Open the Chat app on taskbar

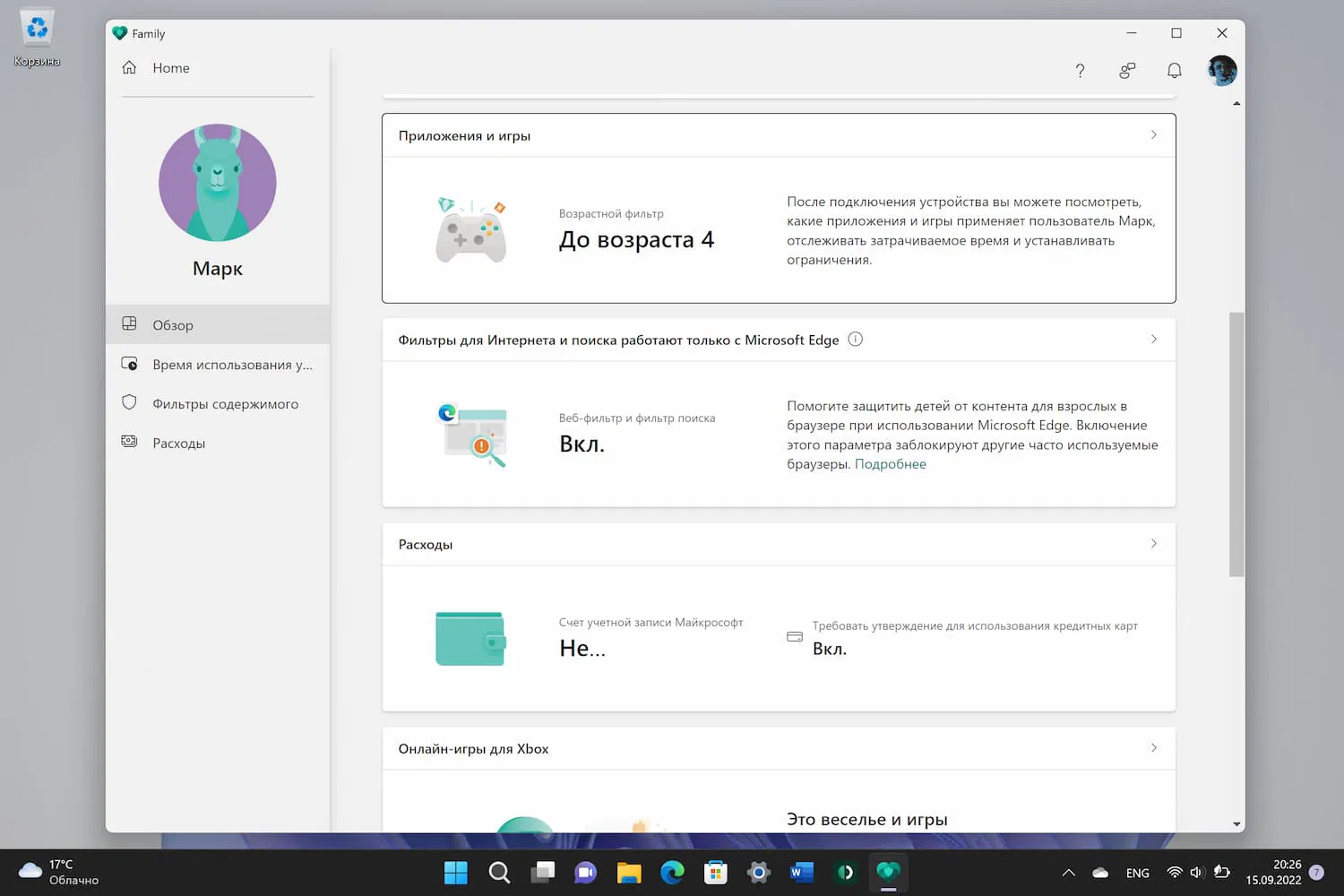585,872
